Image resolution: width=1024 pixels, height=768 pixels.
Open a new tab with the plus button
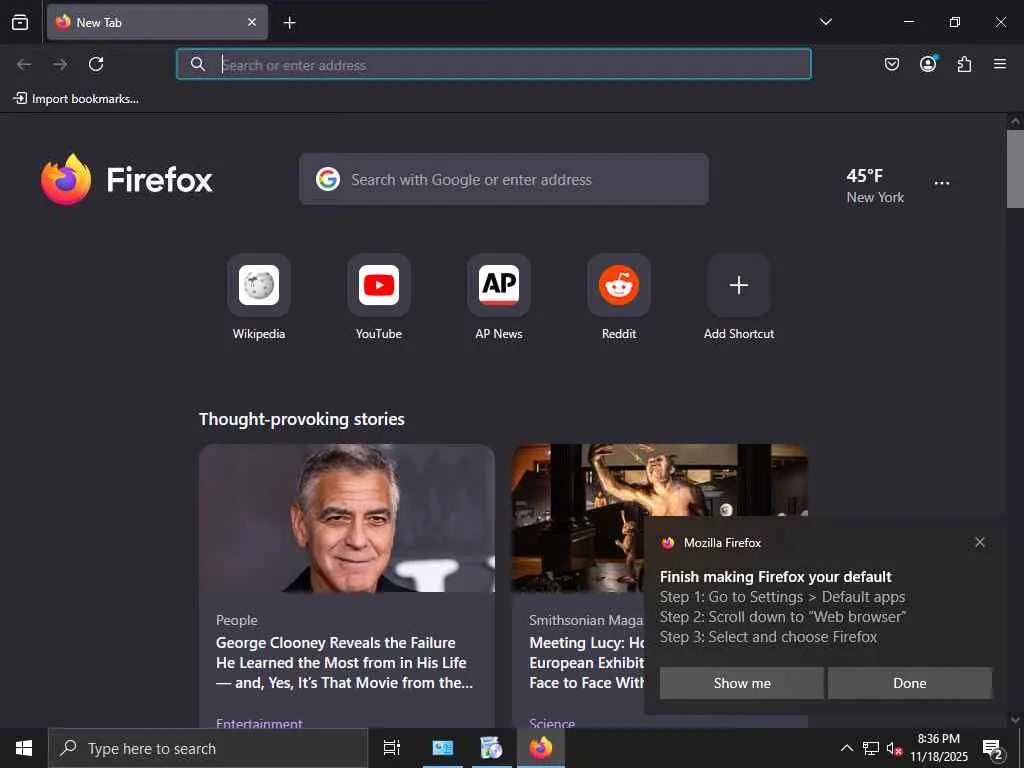tap(289, 23)
